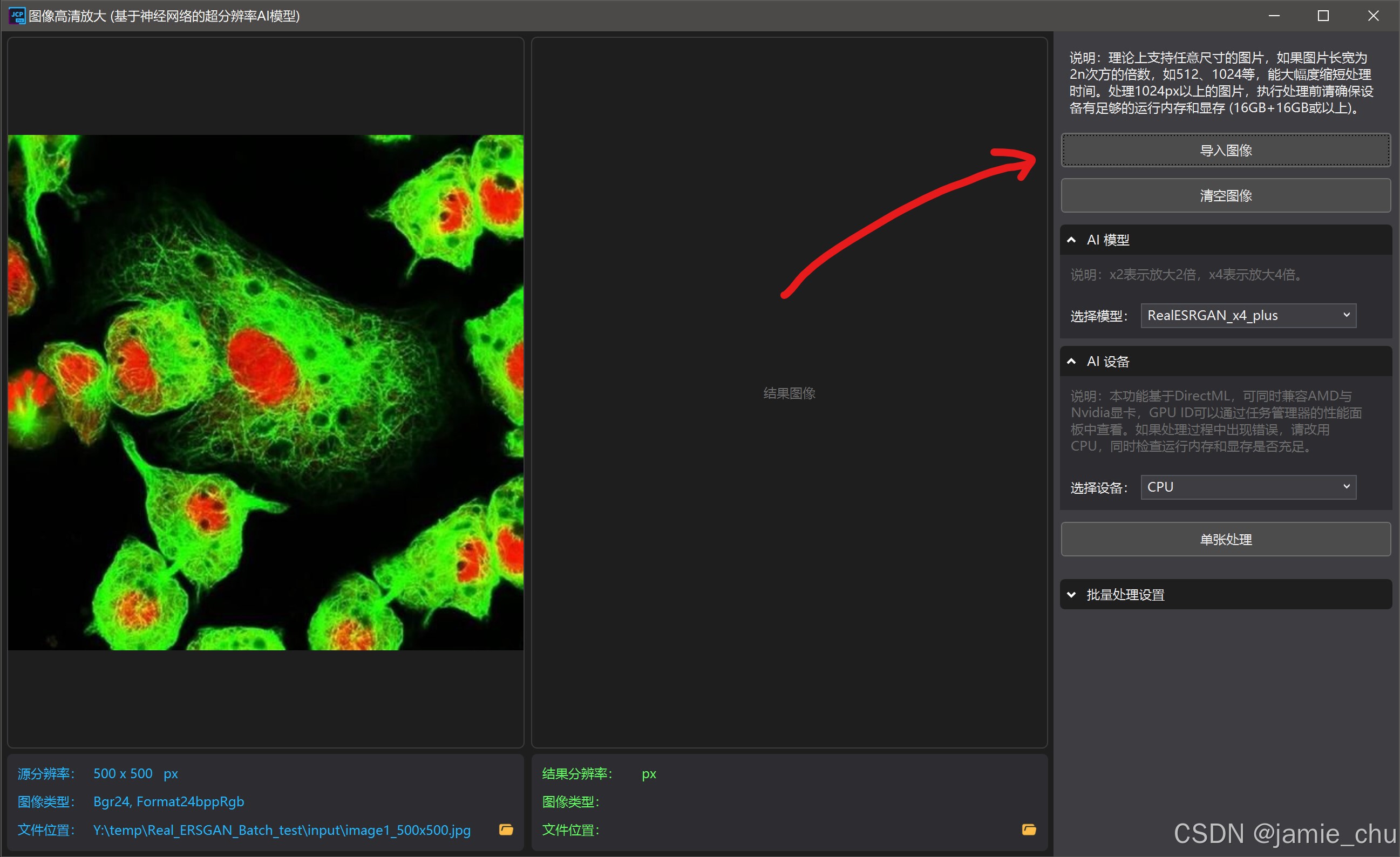Collapse the AI 设备 section chevron
This screenshot has width=1400, height=857.
pos(1072,362)
